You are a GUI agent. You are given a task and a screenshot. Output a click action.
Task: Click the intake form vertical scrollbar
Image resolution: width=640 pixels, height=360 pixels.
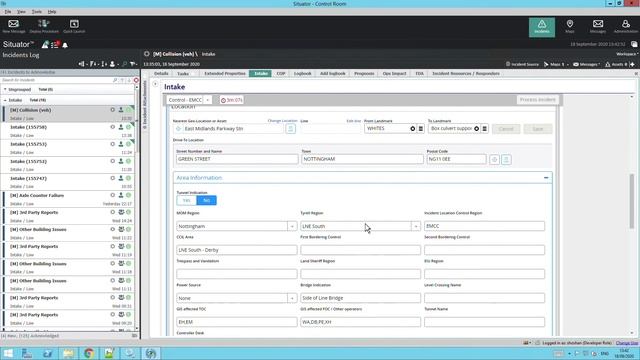tap(632, 201)
